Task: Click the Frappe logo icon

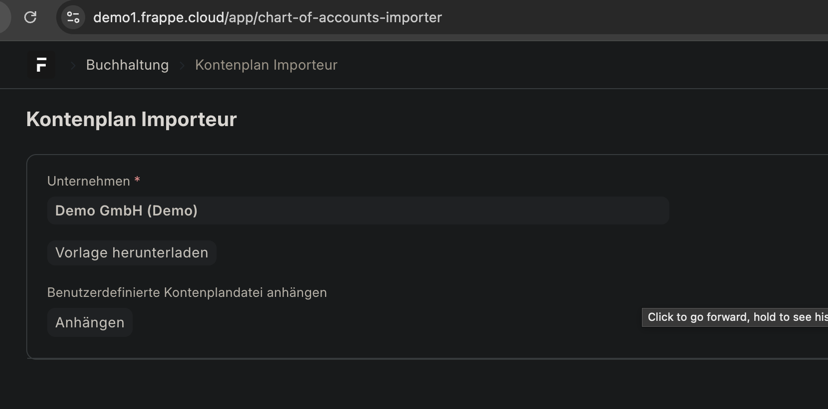Action: click(x=41, y=65)
